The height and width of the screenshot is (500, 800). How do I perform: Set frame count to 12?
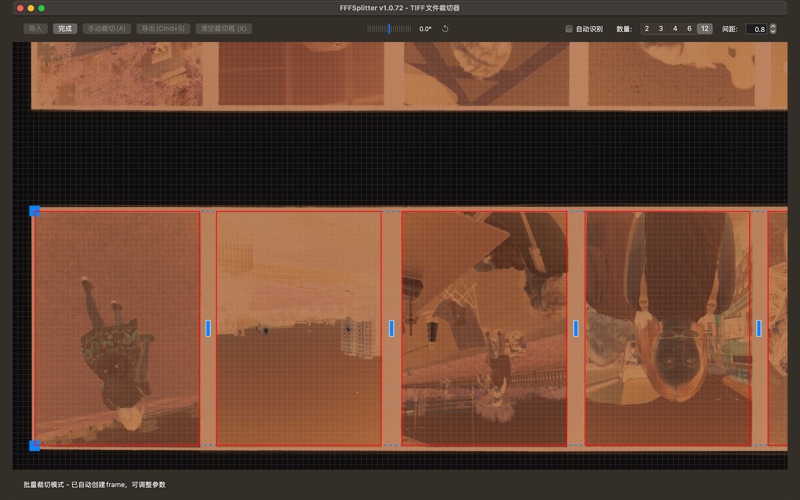(x=705, y=29)
